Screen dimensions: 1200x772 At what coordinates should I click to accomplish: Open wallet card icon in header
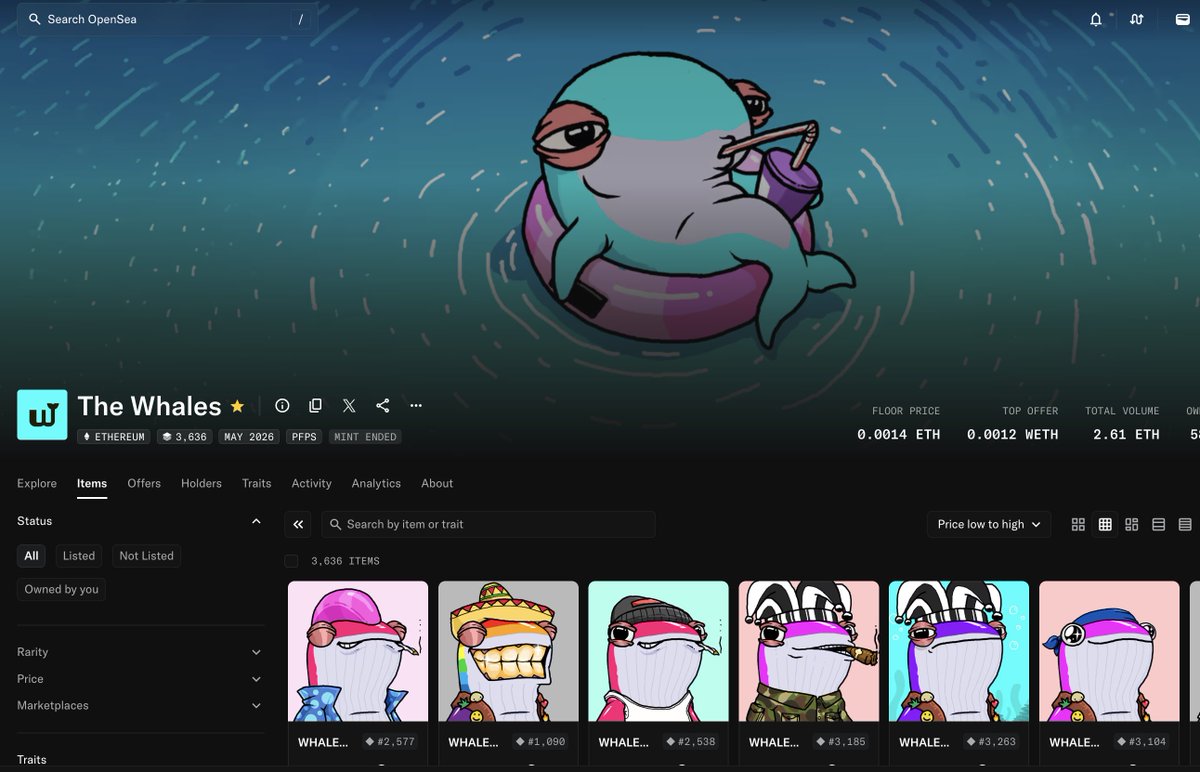click(1182, 19)
